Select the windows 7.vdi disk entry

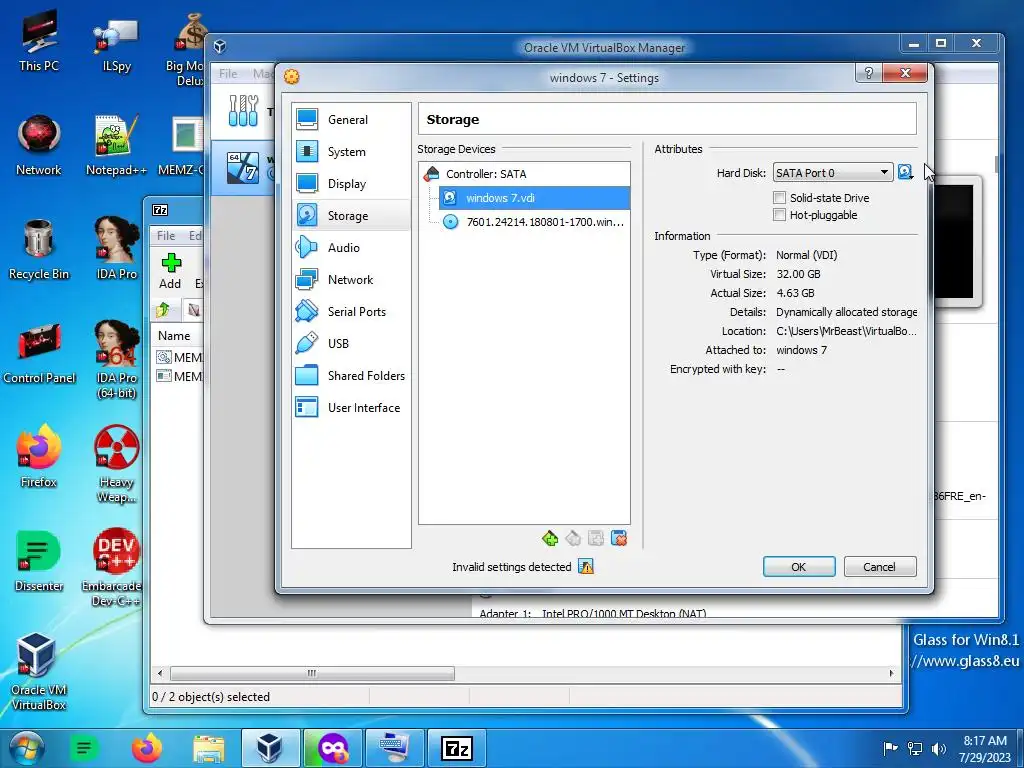click(x=534, y=198)
